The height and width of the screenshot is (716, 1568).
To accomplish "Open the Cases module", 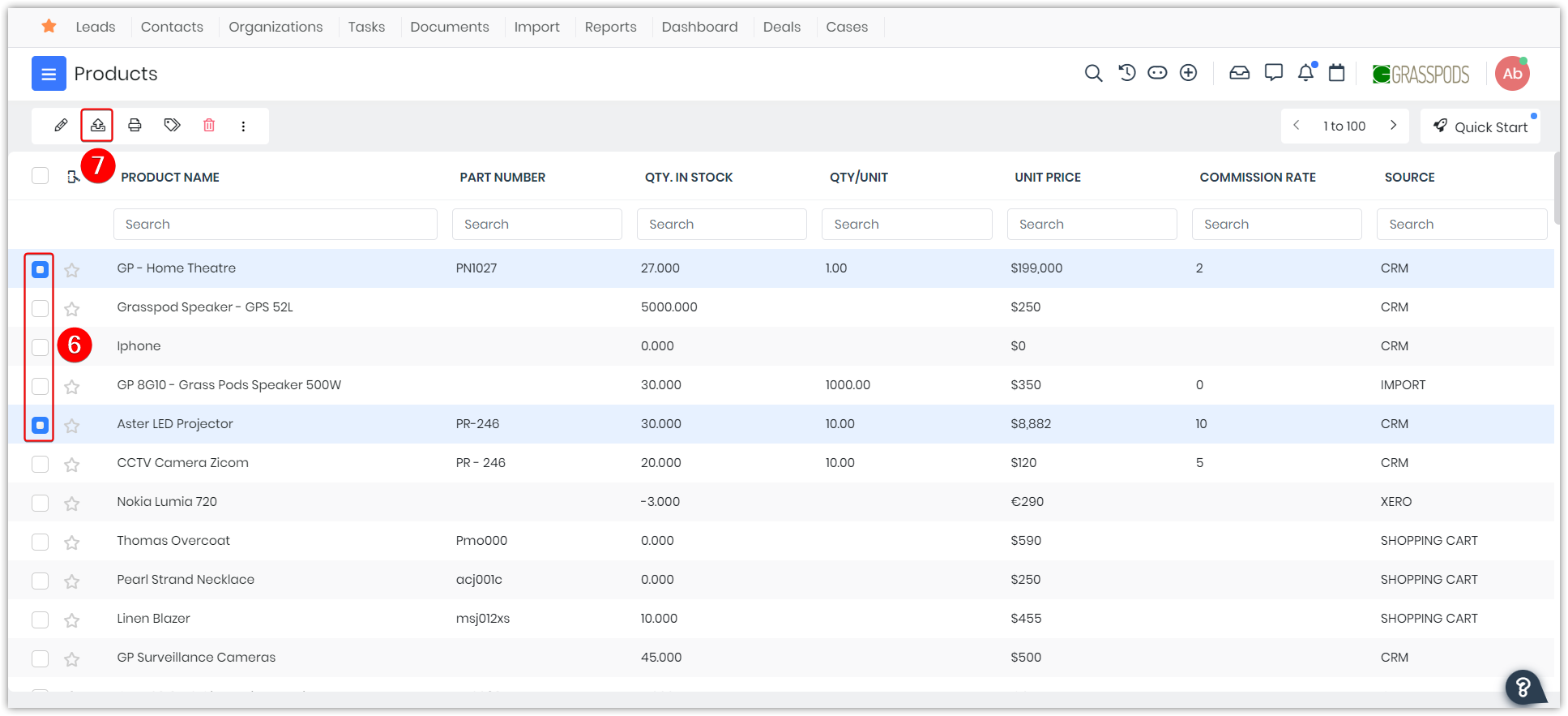I will (847, 27).
